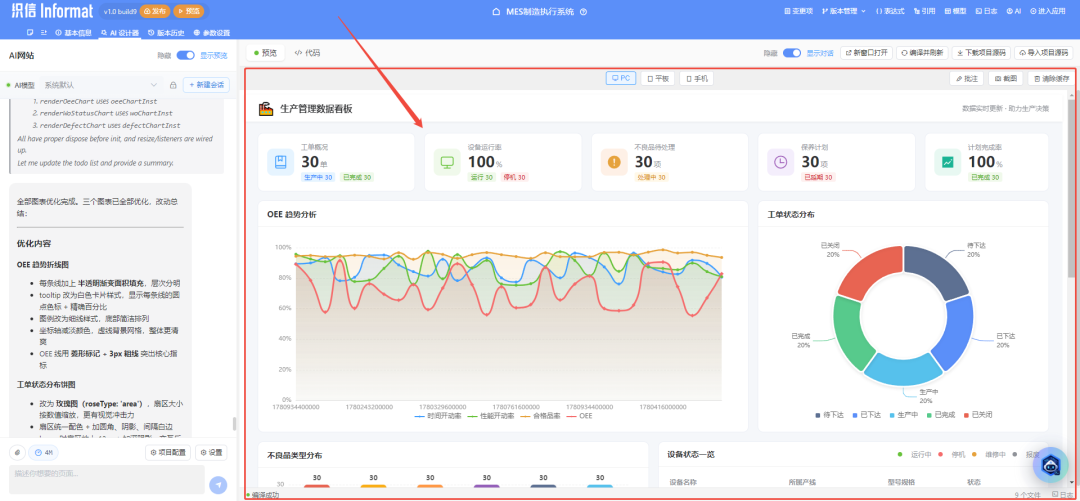Click the list-collapse icon next to 基本信息
This screenshot has height=501, width=1080.
click(x=44, y=33)
